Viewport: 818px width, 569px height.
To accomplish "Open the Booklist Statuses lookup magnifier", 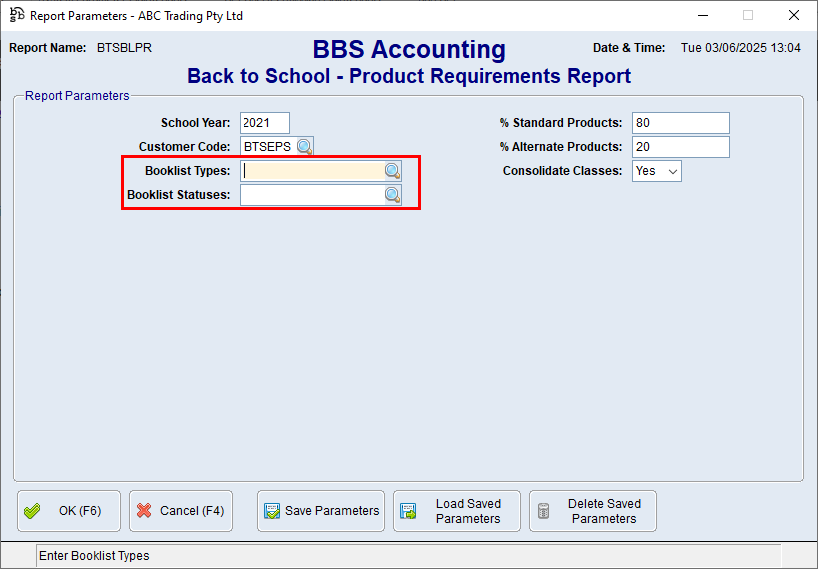I will tap(392, 195).
